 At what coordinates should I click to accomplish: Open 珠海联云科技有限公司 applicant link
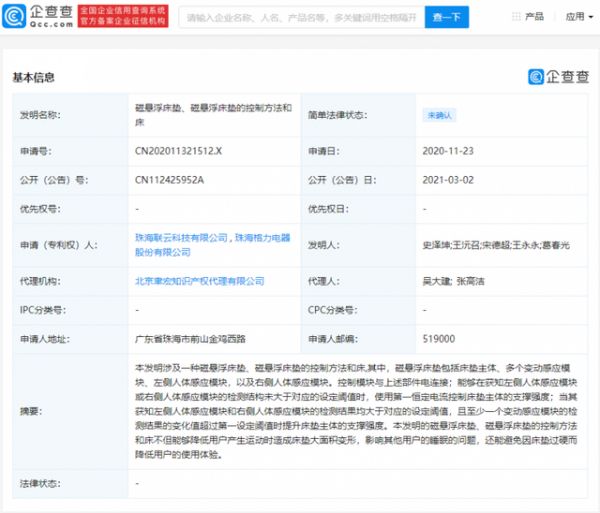(180, 238)
